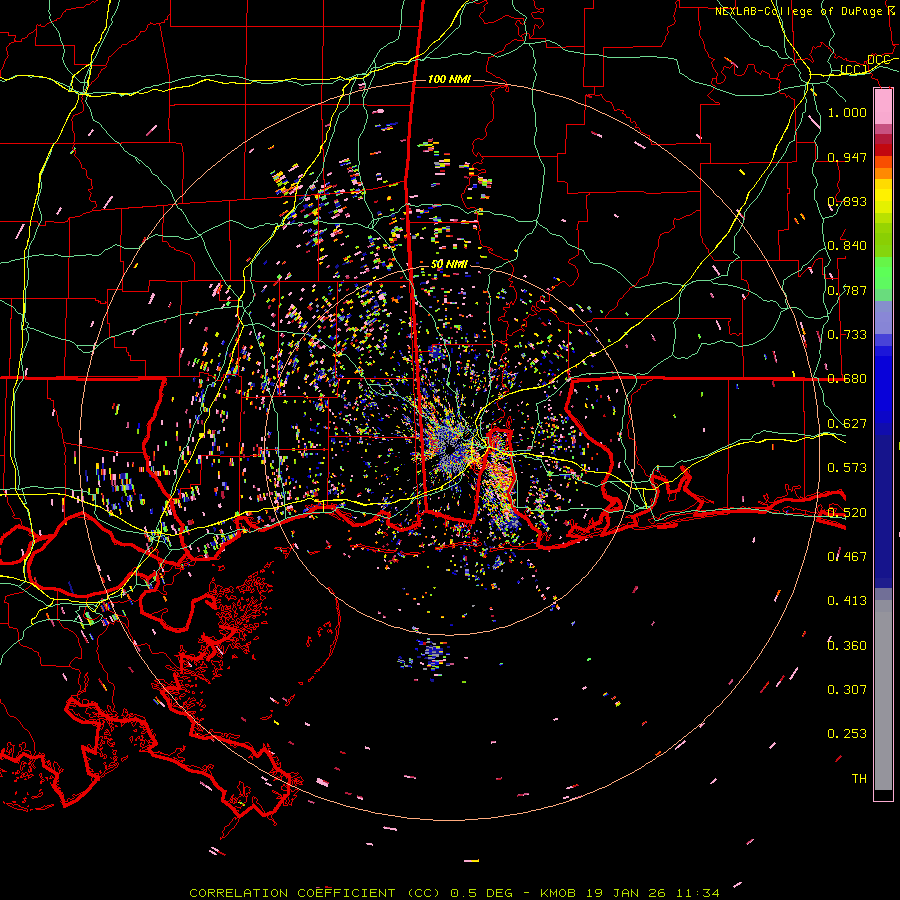Click the 0.787 scale value

[x=847, y=290]
